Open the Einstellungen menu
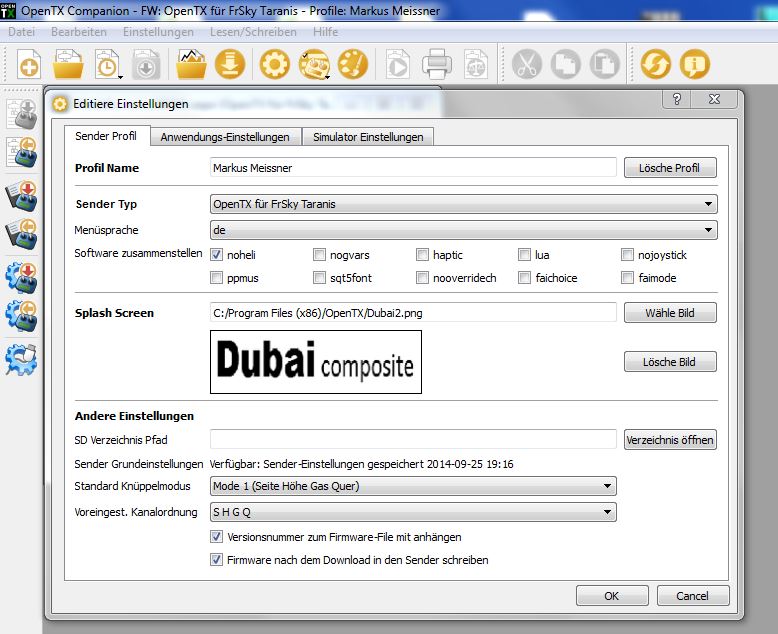 coord(158,32)
